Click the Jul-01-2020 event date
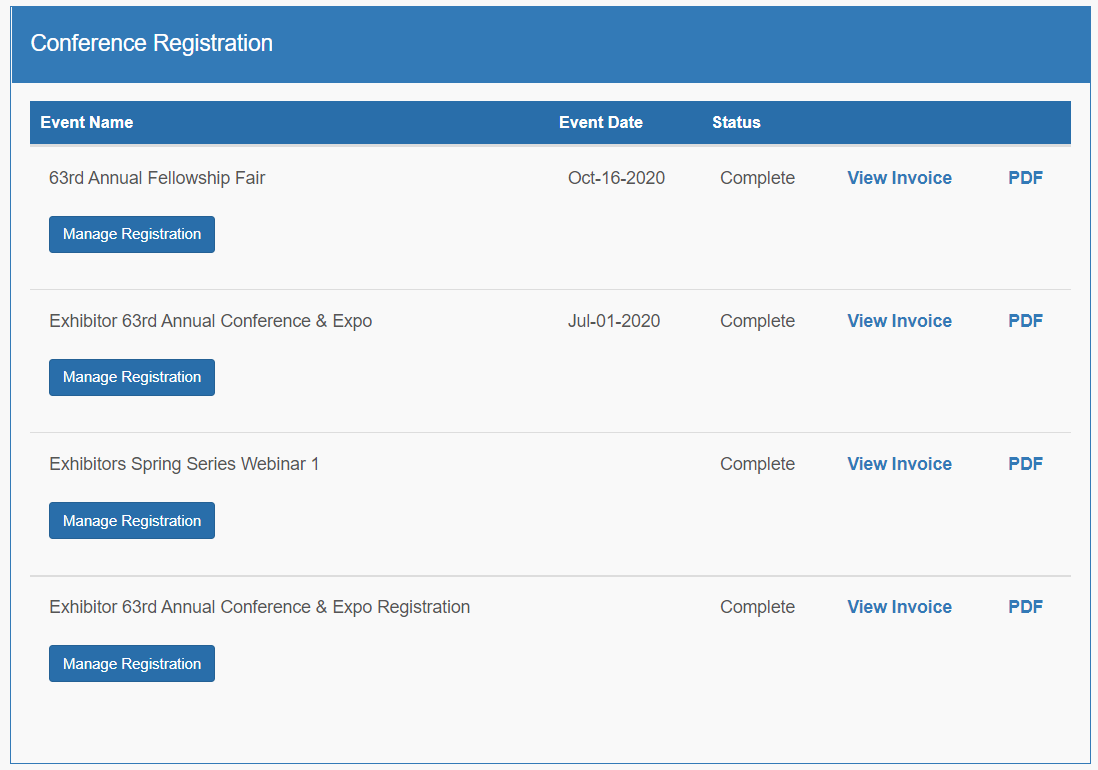The width and height of the screenshot is (1098, 770). [x=614, y=321]
